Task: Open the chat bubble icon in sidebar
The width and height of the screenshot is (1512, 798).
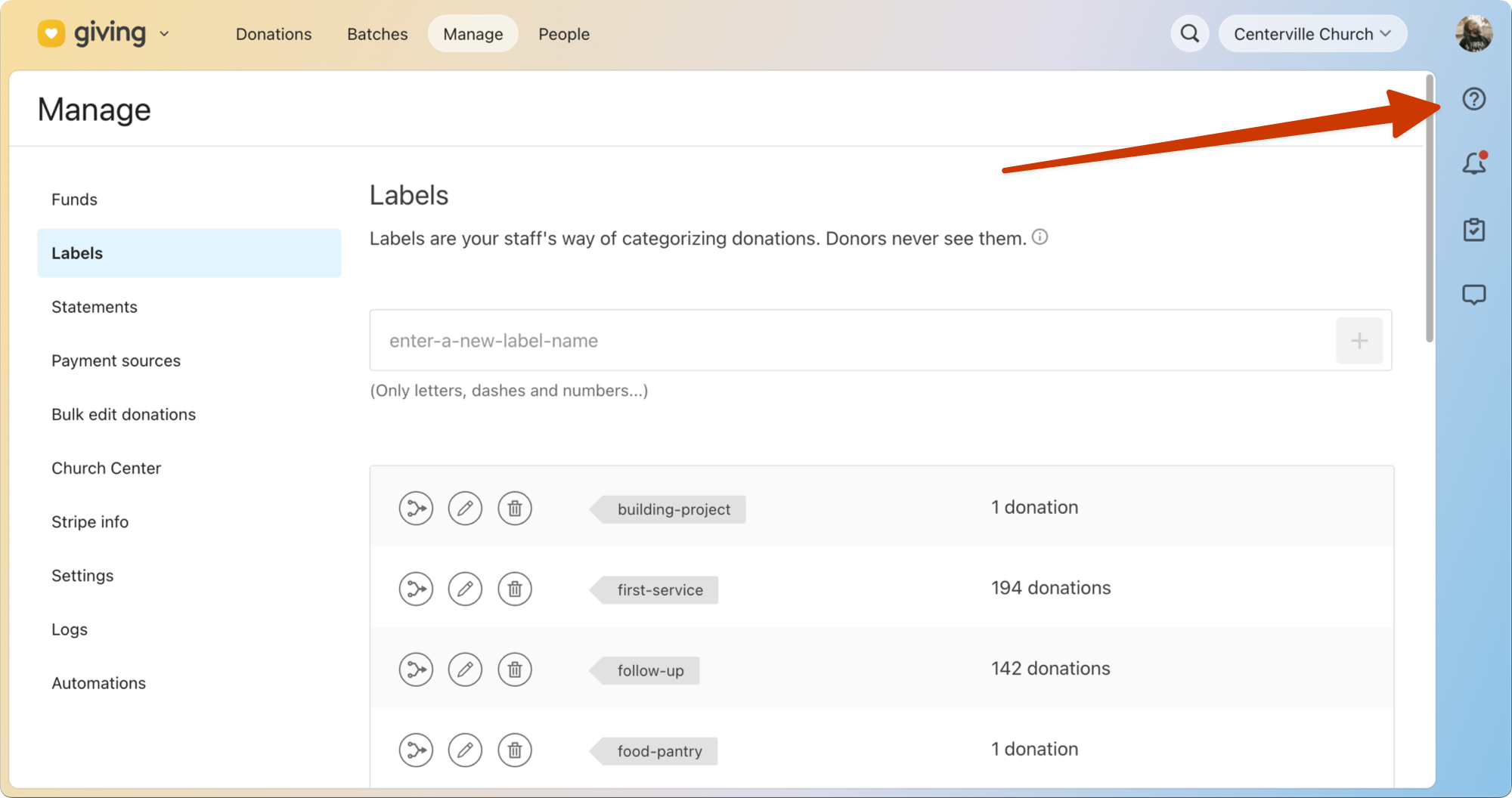Action: [x=1473, y=295]
